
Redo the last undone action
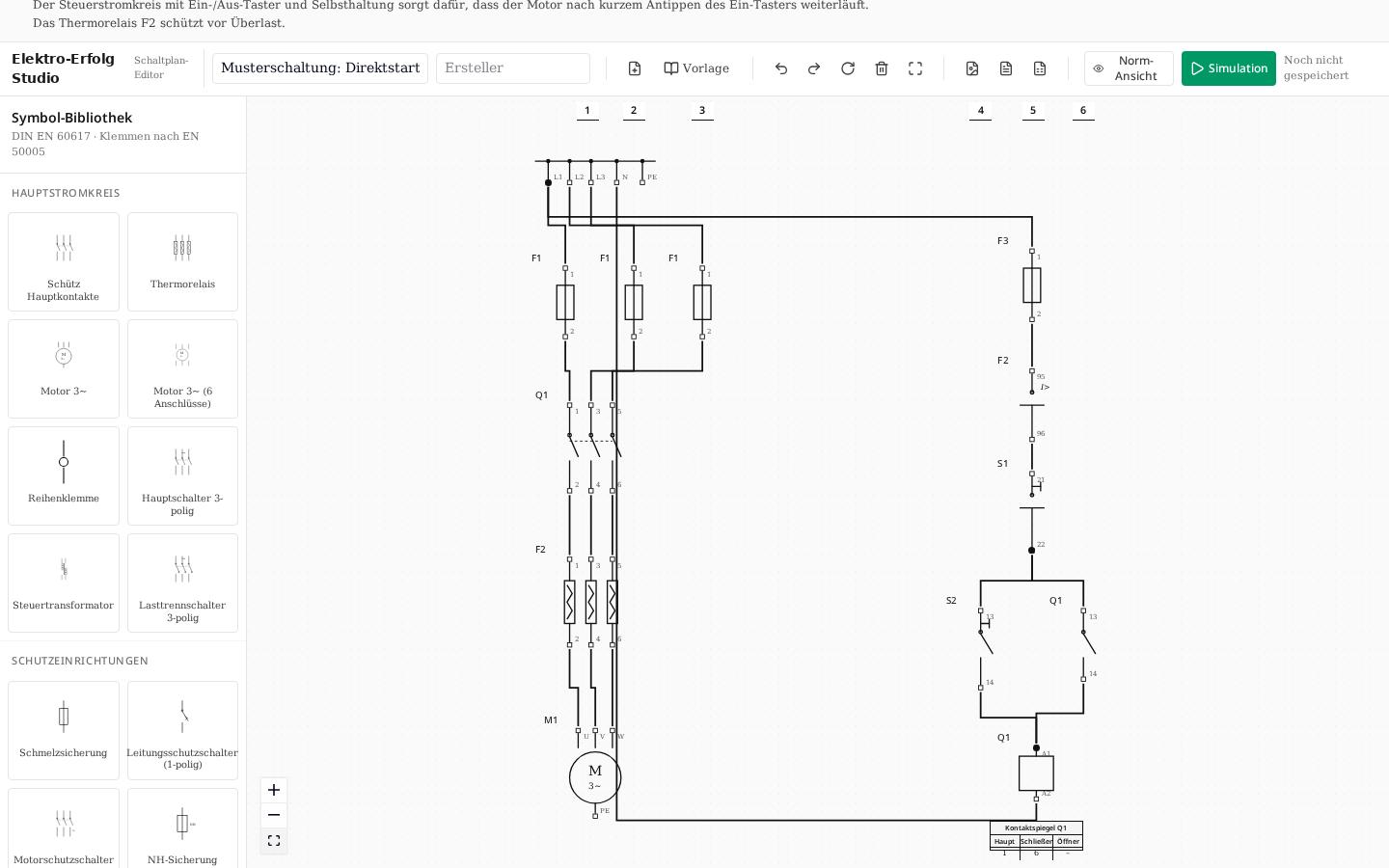pos(814,68)
